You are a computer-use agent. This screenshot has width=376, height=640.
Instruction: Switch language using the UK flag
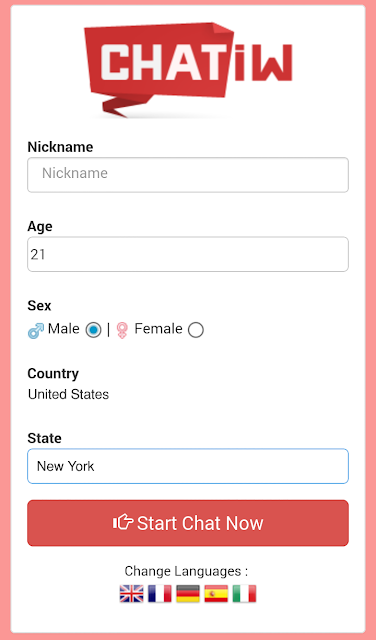pos(131,594)
